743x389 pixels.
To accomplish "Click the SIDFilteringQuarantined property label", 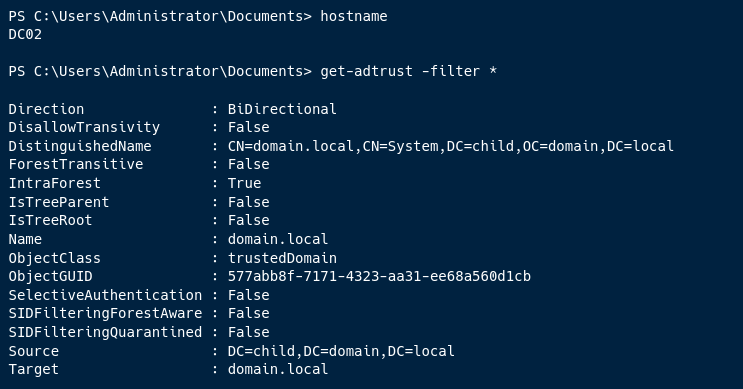I will (x=105, y=332).
